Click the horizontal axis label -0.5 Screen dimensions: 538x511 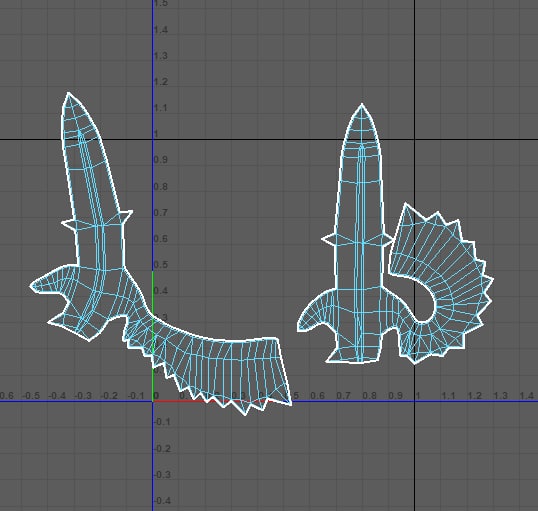coord(31,396)
